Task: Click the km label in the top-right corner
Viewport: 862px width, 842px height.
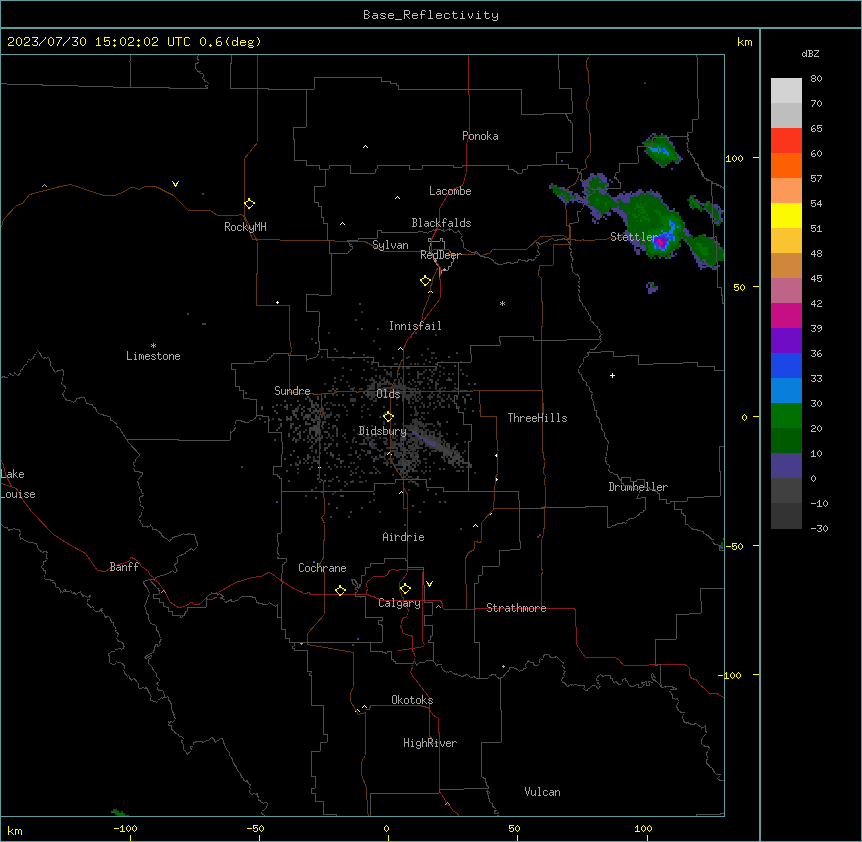Action: tap(744, 42)
